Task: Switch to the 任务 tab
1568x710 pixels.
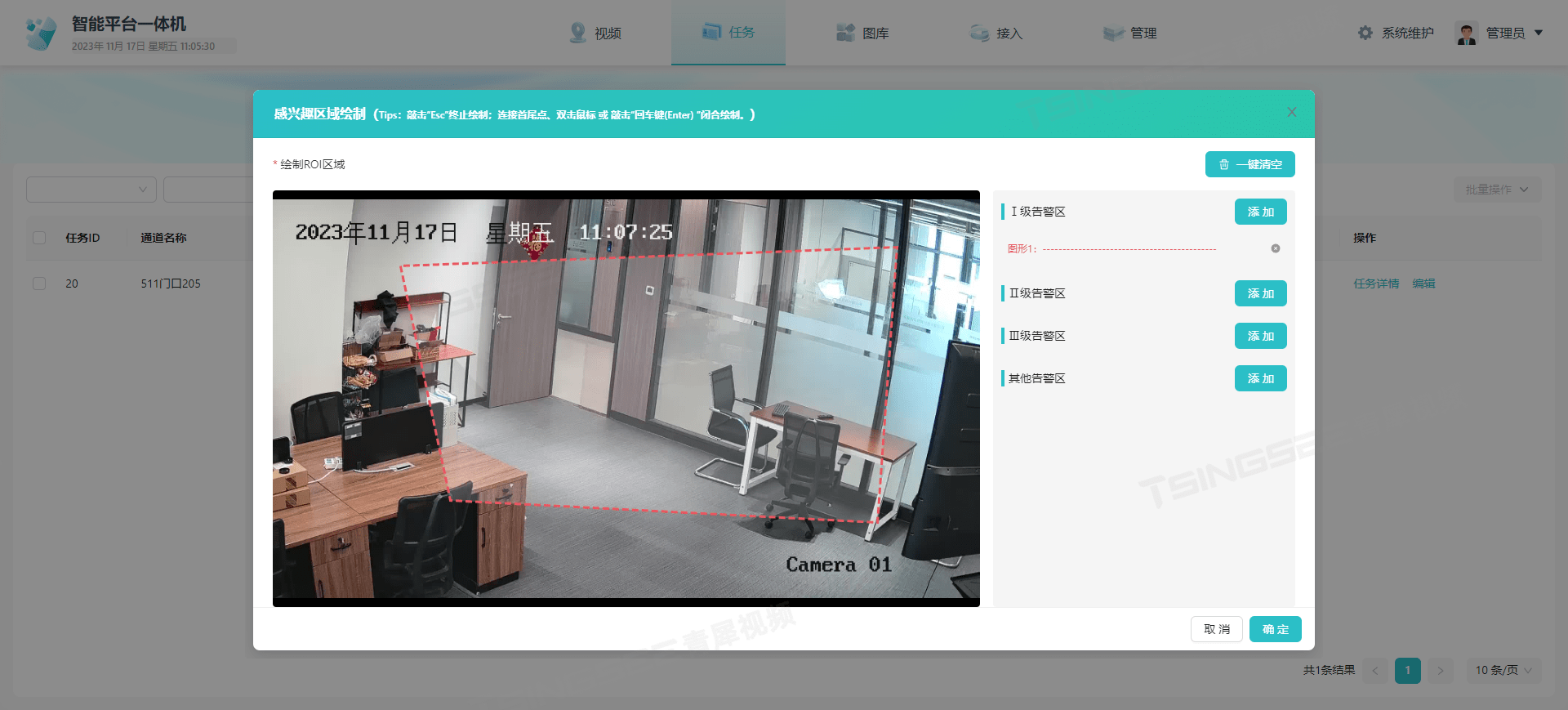Action: (x=728, y=33)
